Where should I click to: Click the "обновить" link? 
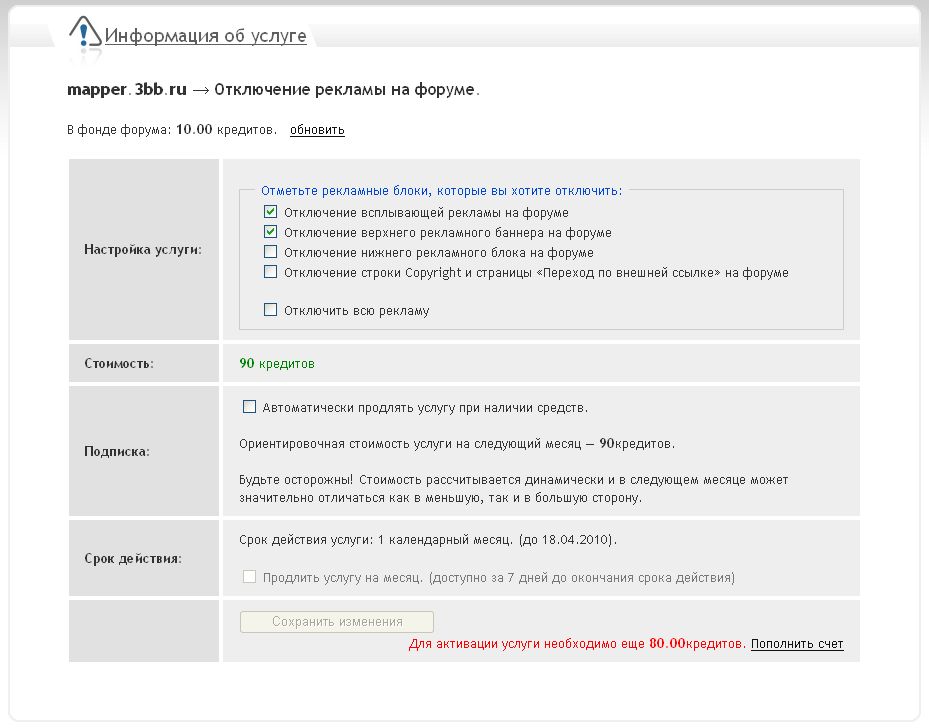317,130
